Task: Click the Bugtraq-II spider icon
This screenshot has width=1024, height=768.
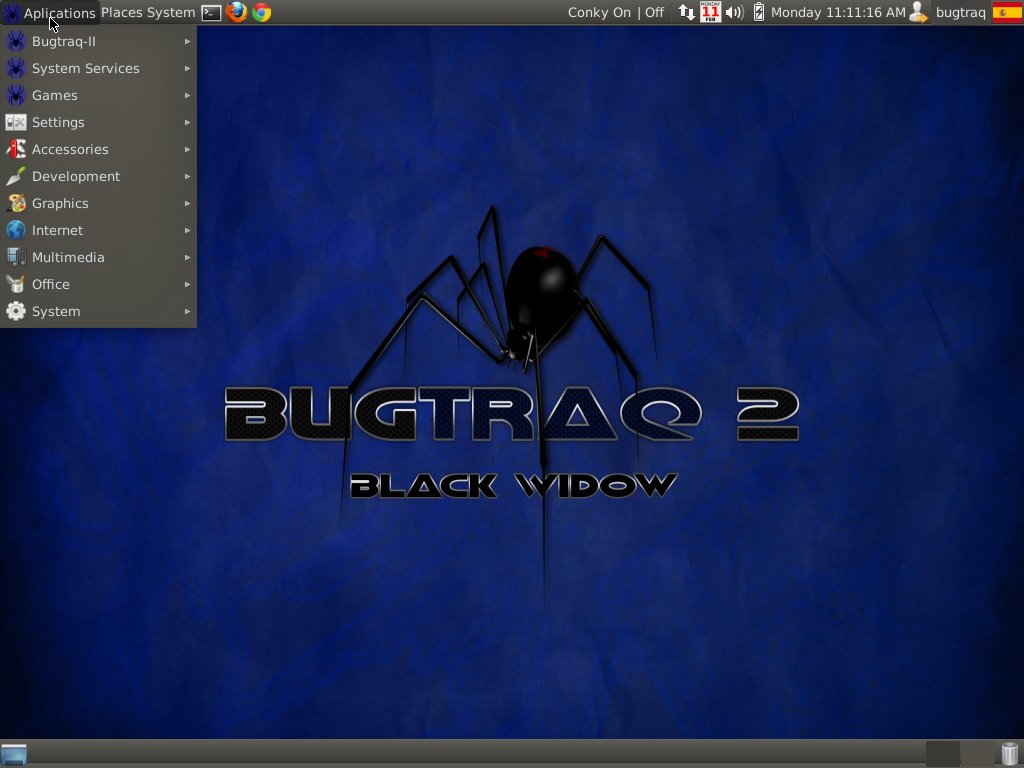Action: coord(16,41)
